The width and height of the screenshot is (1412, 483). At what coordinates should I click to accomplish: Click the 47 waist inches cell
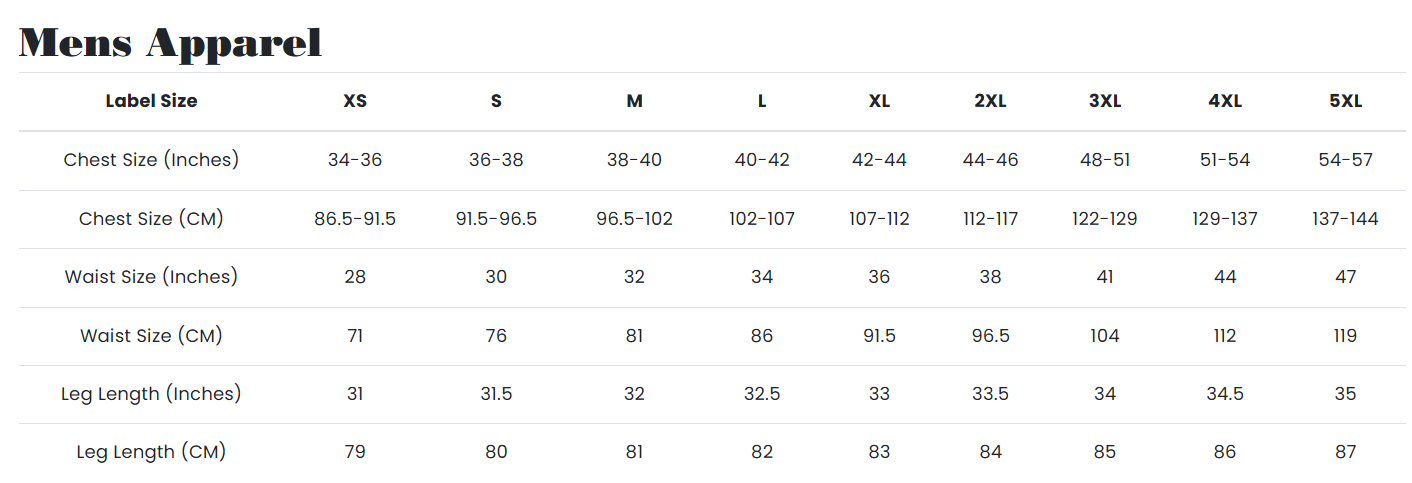pyautogui.click(x=1345, y=277)
